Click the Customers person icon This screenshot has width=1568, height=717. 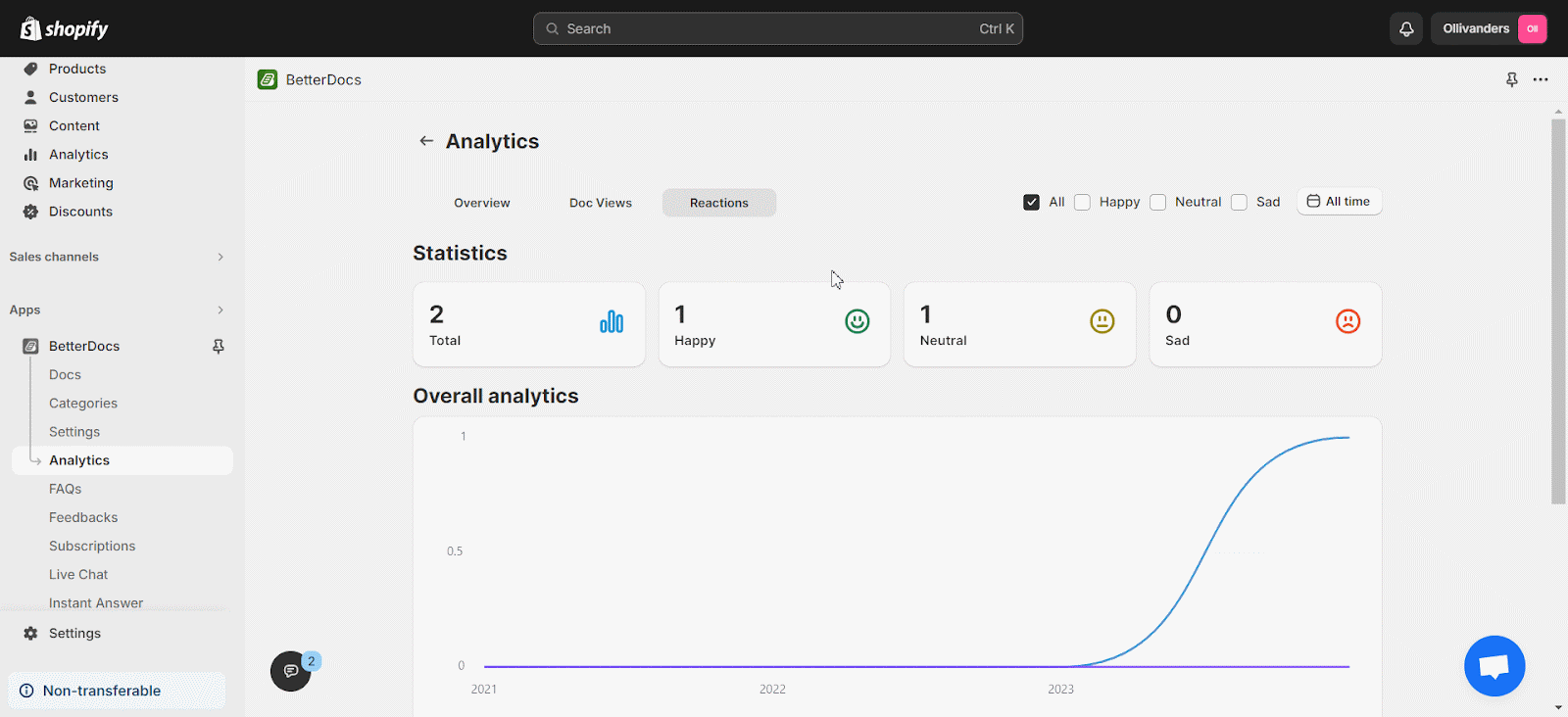tap(30, 97)
